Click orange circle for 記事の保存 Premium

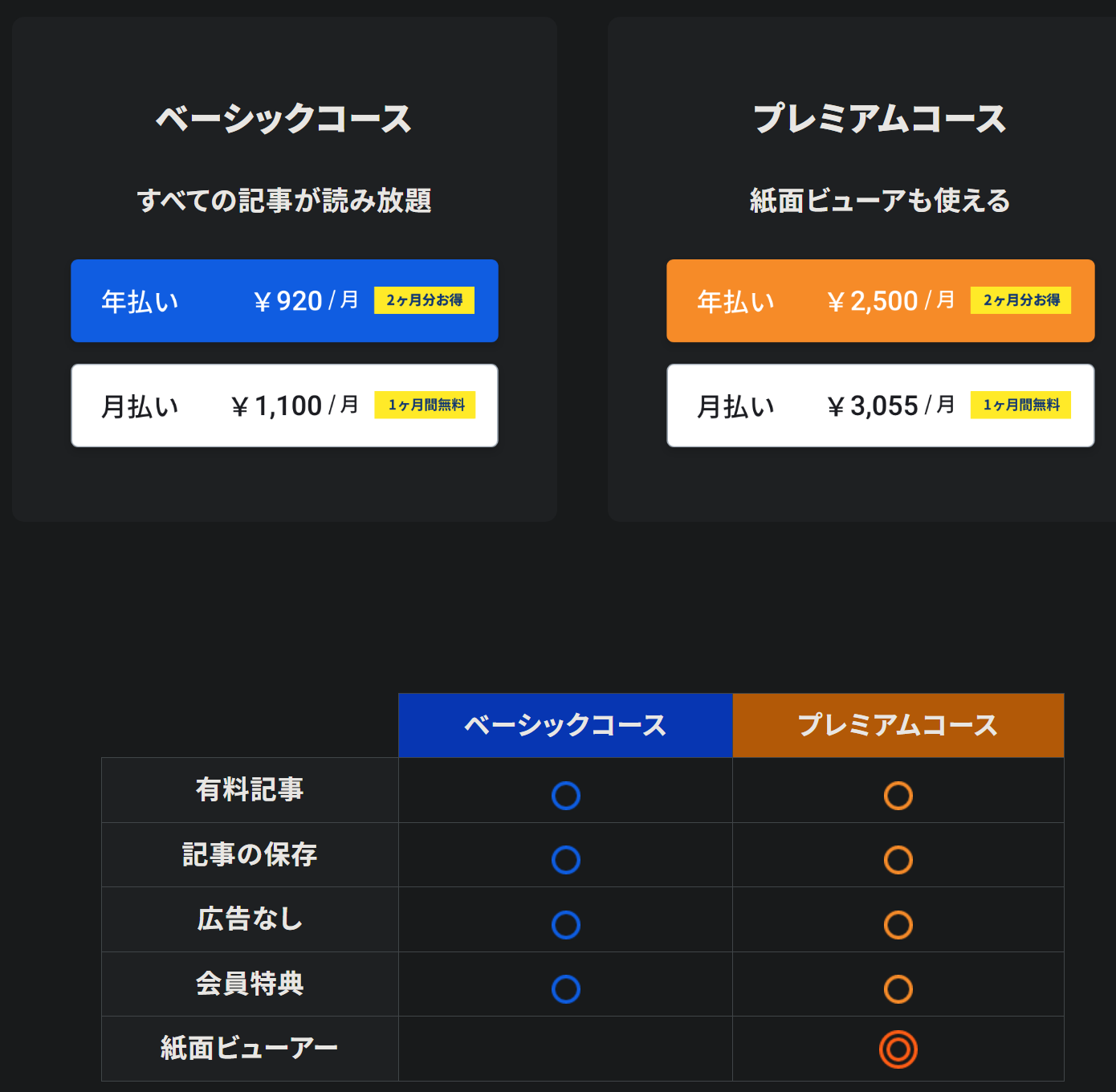898,860
